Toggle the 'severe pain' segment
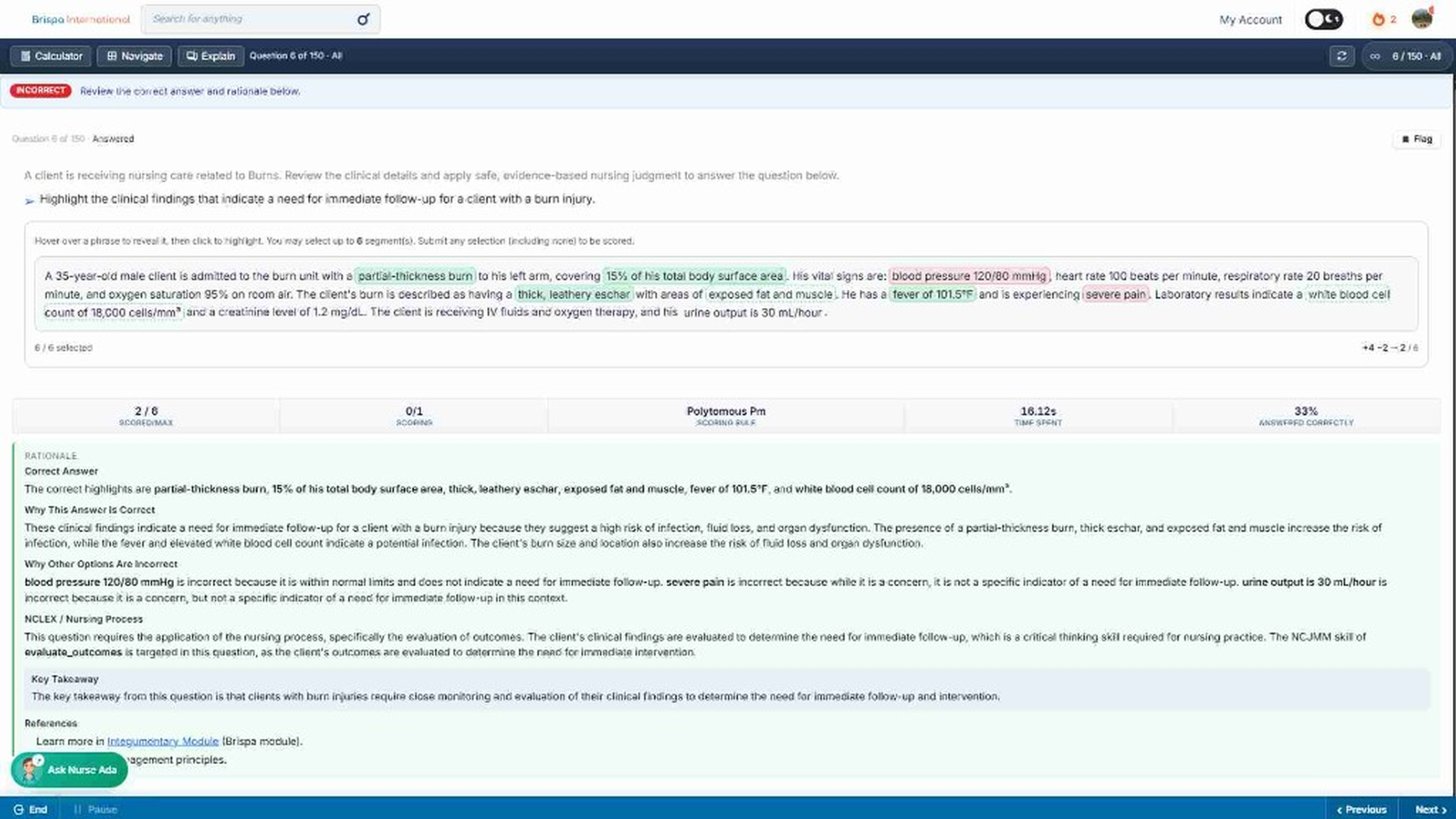1456x819 pixels. click(1115, 294)
